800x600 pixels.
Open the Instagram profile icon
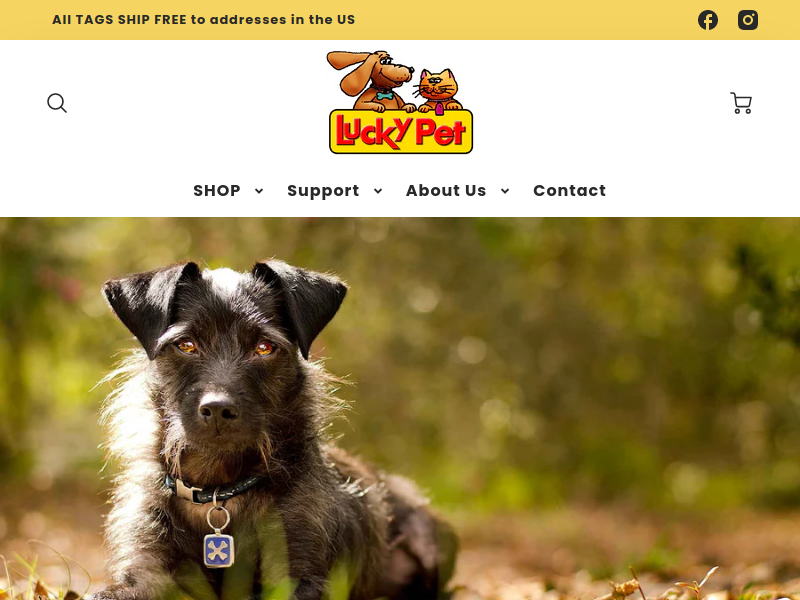coord(747,20)
